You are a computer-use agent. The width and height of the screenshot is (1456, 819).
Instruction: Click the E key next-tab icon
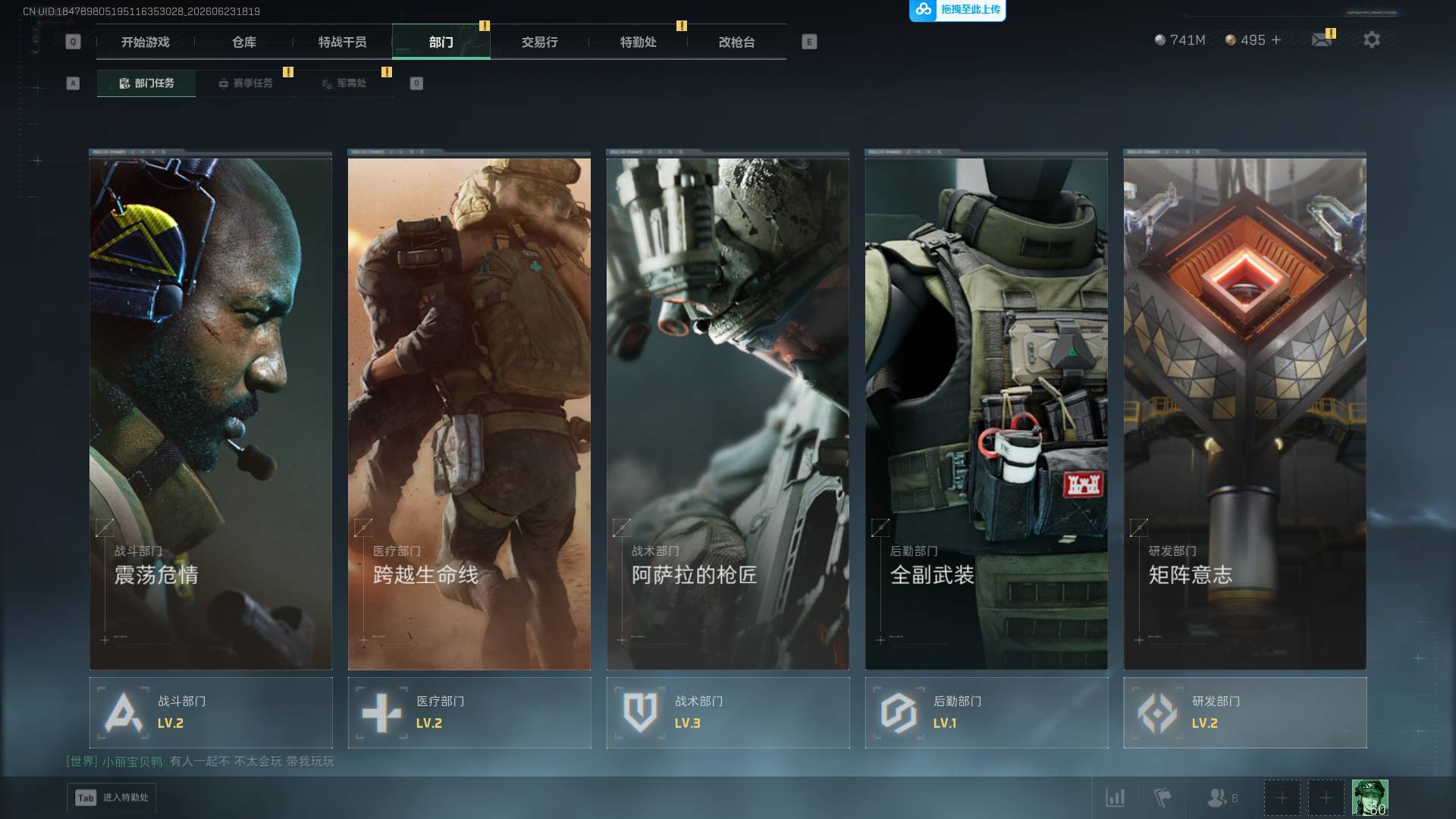pos(809,42)
